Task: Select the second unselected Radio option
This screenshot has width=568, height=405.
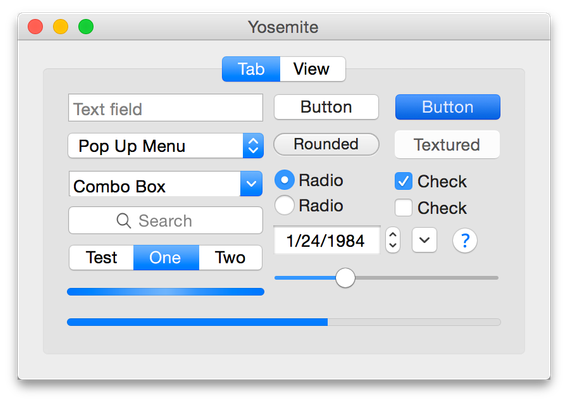Action: coord(284,205)
